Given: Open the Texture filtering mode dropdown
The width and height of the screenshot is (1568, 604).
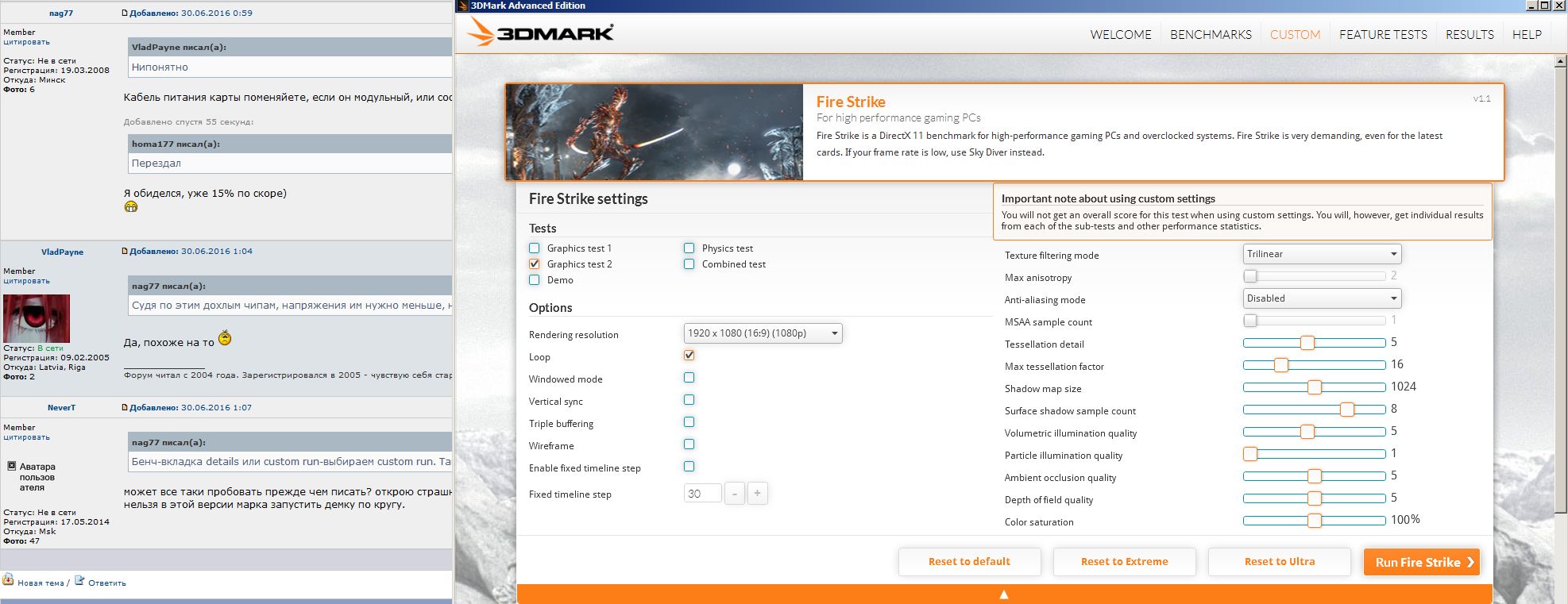Looking at the screenshot, I should pyautogui.click(x=1322, y=254).
